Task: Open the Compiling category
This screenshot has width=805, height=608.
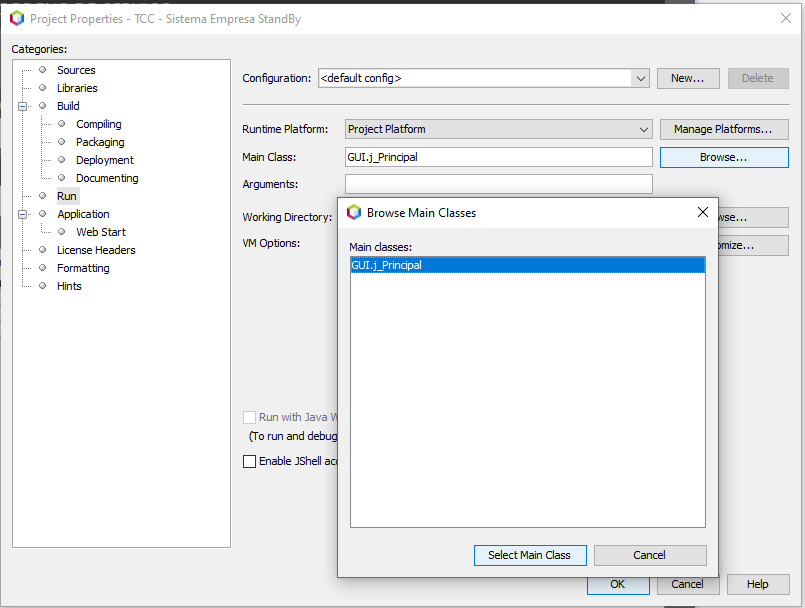Action: tap(98, 124)
